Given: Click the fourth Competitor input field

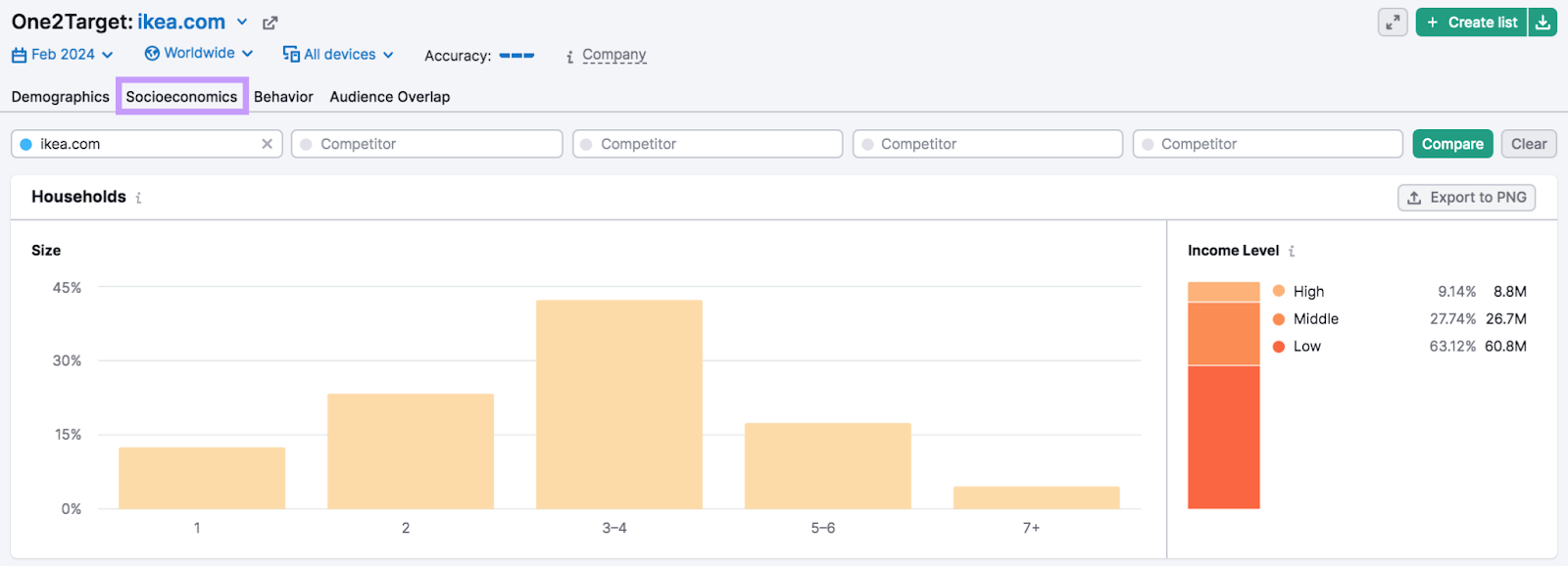Looking at the screenshot, I should click(x=1268, y=144).
